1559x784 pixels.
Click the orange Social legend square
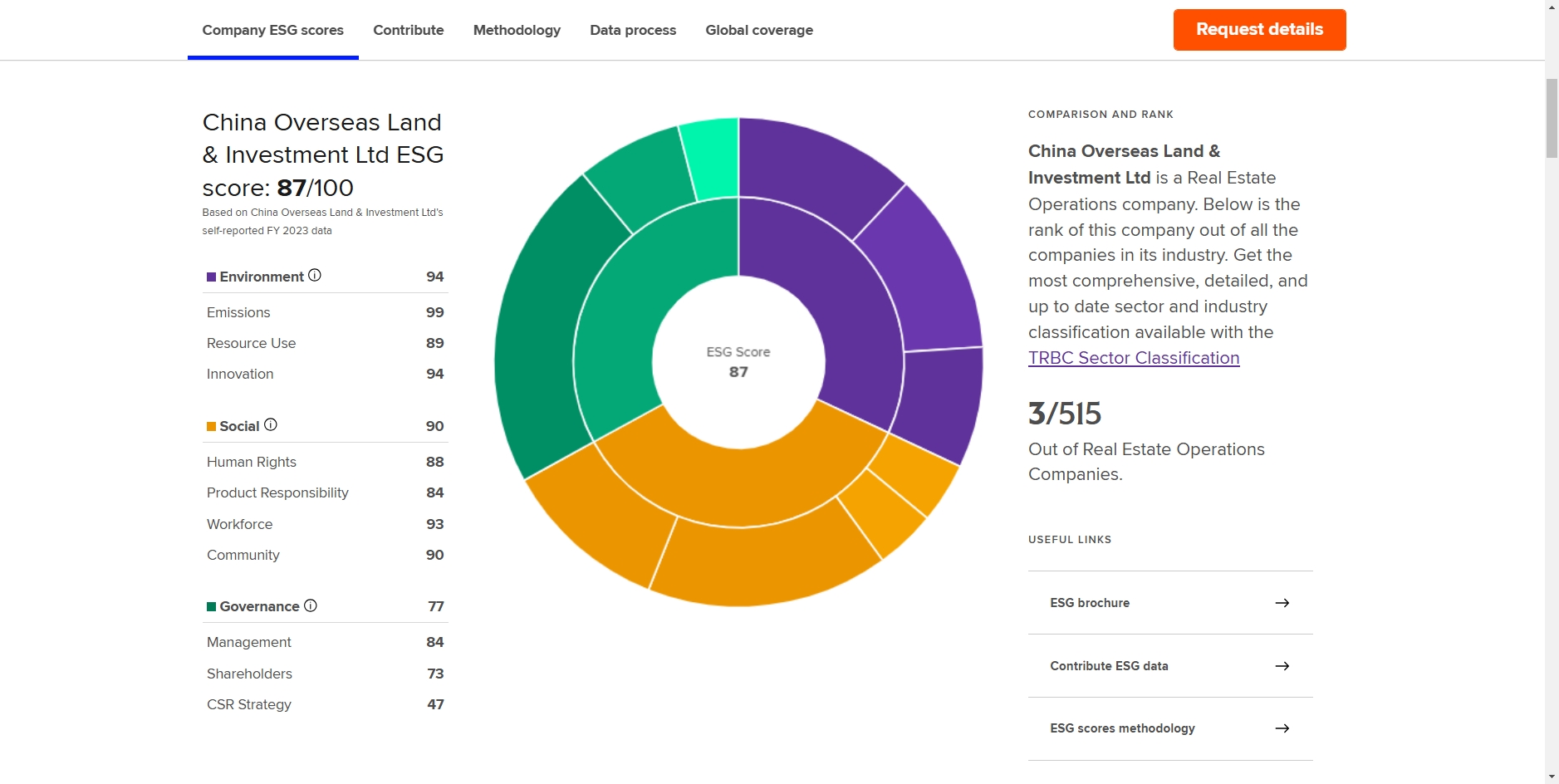211,426
